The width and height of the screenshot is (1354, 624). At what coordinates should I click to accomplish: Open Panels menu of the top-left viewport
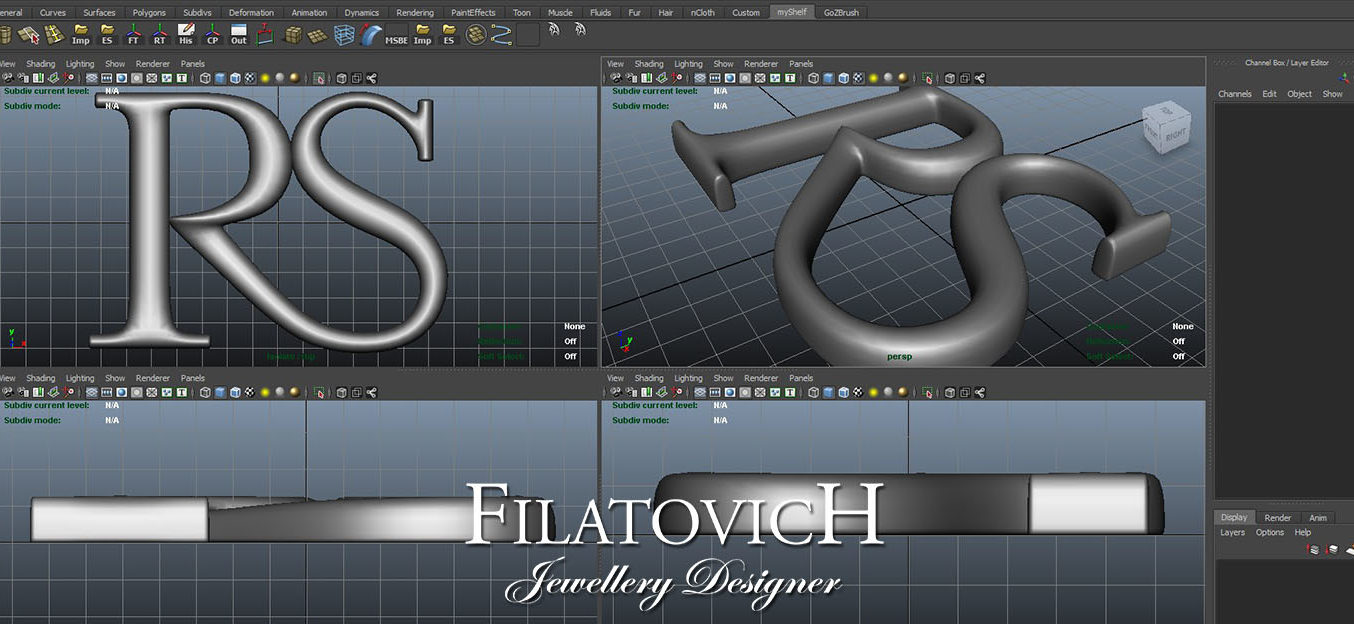point(193,64)
